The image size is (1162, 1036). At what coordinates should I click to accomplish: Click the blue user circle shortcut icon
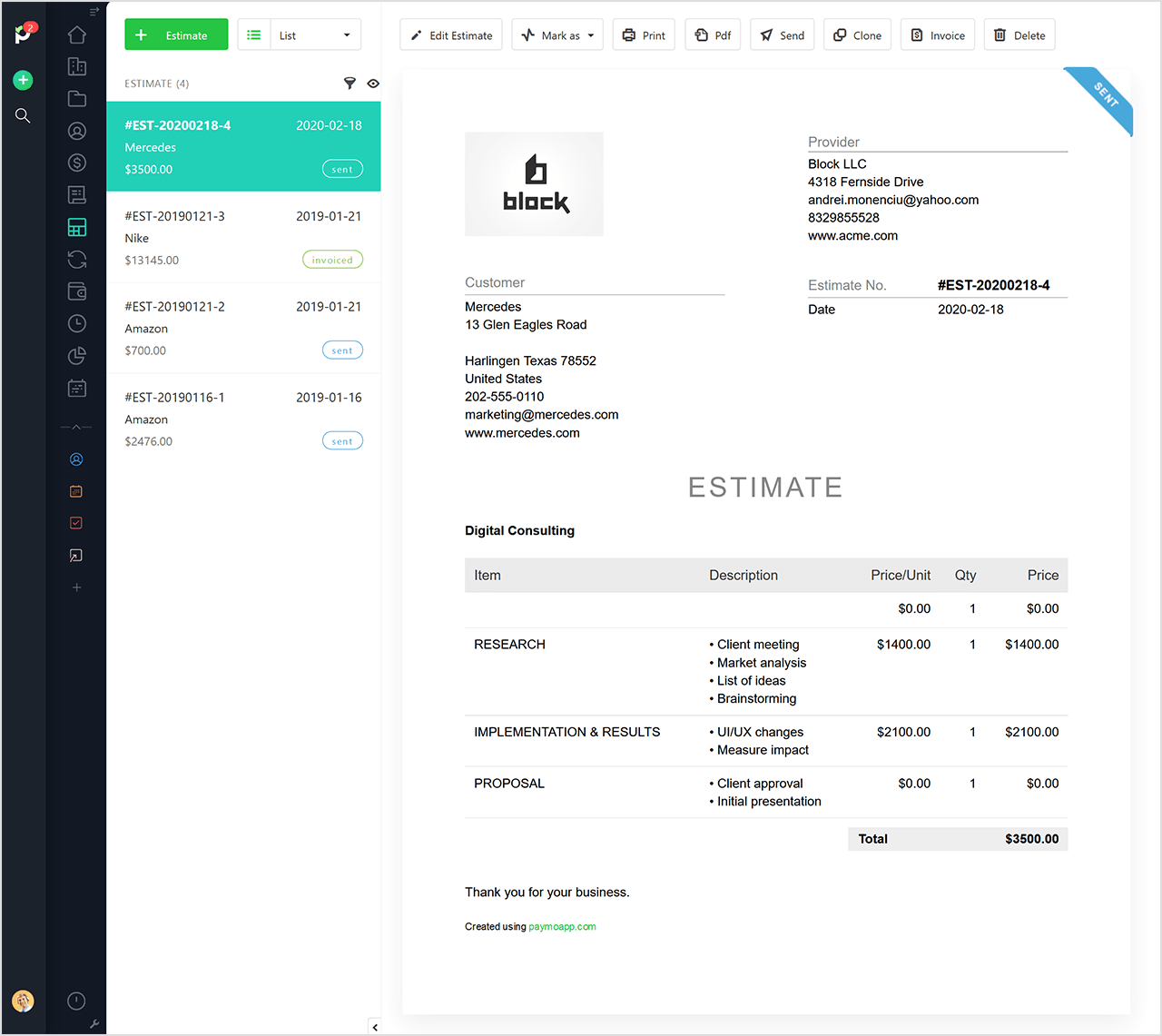tap(76, 459)
